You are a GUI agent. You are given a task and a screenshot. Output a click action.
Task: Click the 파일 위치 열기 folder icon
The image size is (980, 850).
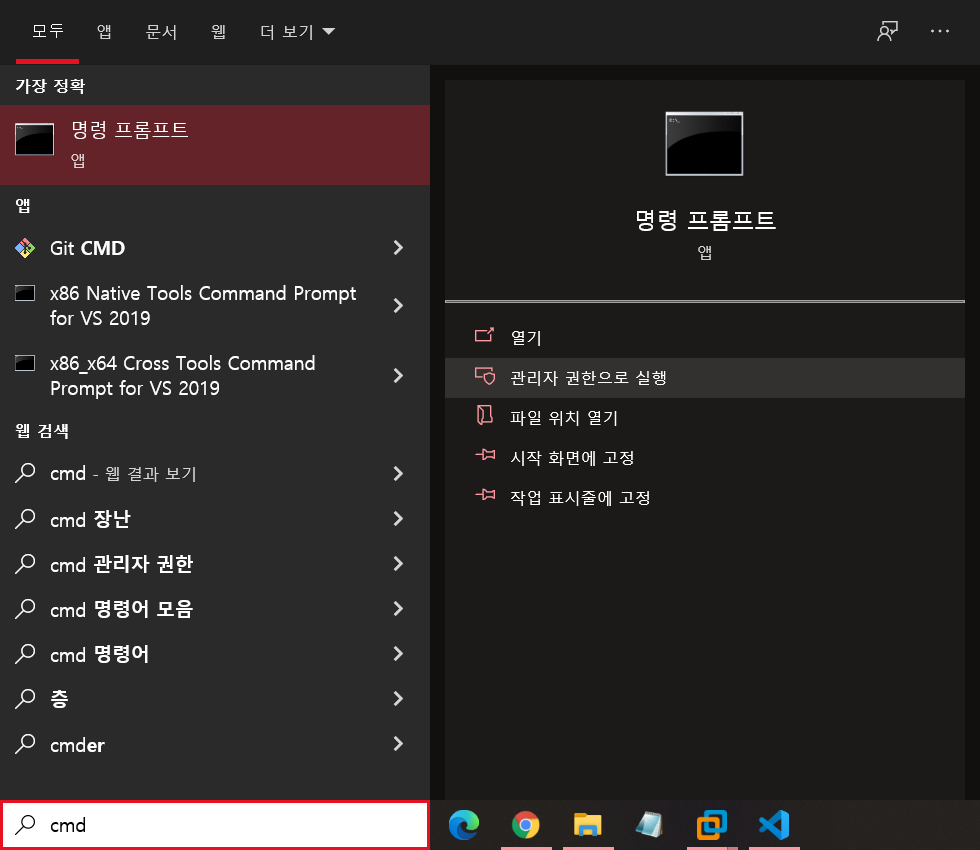(x=484, y=416)
